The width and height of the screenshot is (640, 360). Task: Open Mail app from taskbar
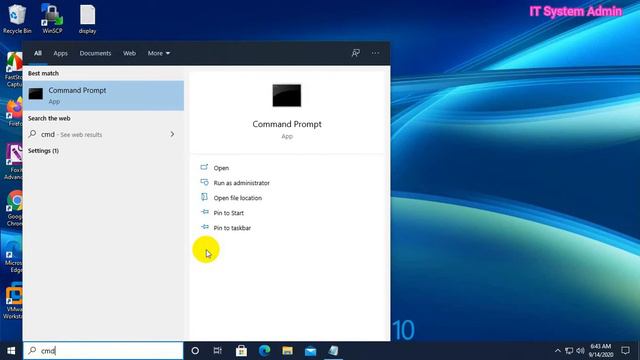tap(310, 351)
